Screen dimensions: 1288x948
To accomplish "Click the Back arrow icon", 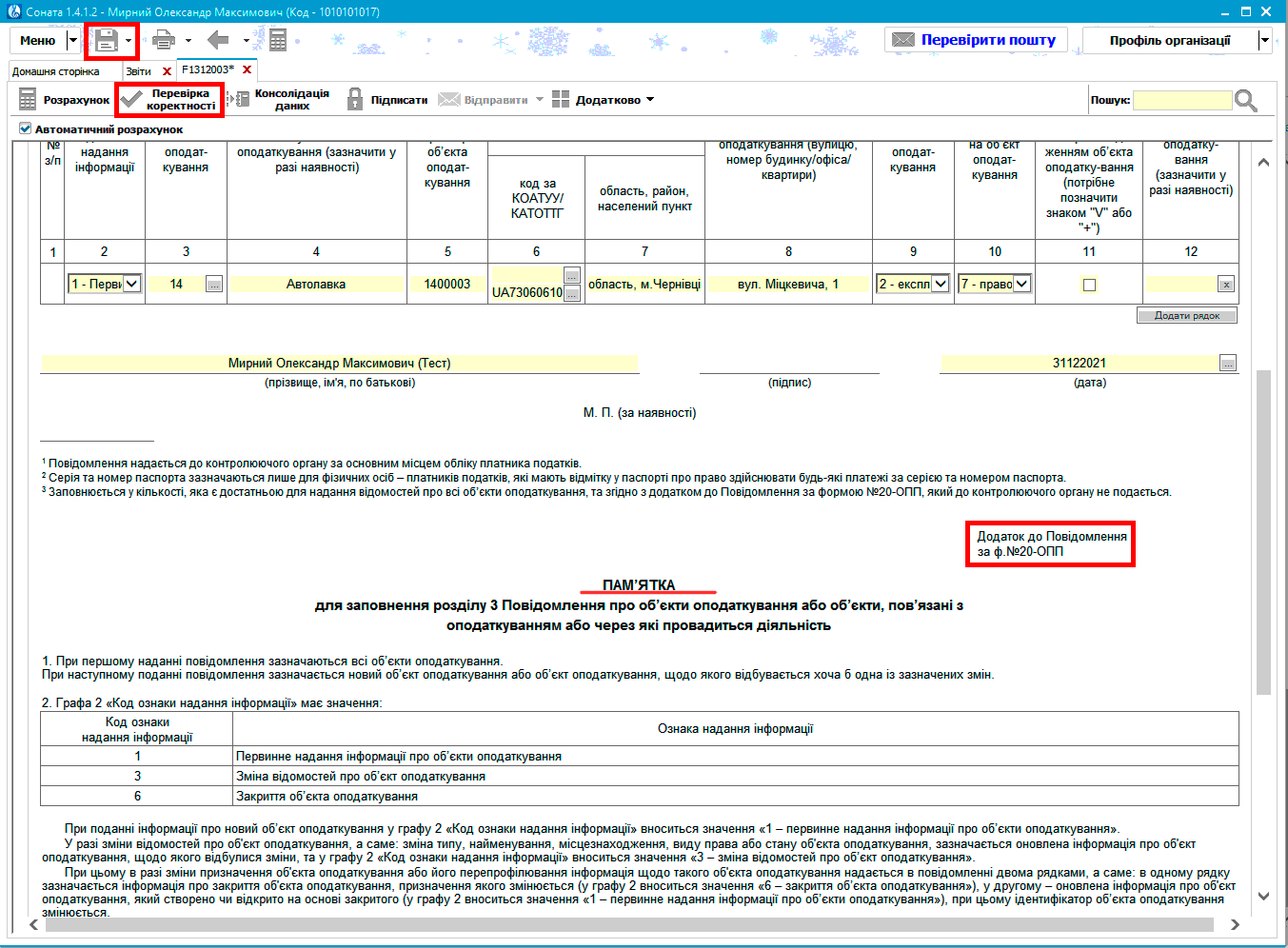I will click(218, 40).
